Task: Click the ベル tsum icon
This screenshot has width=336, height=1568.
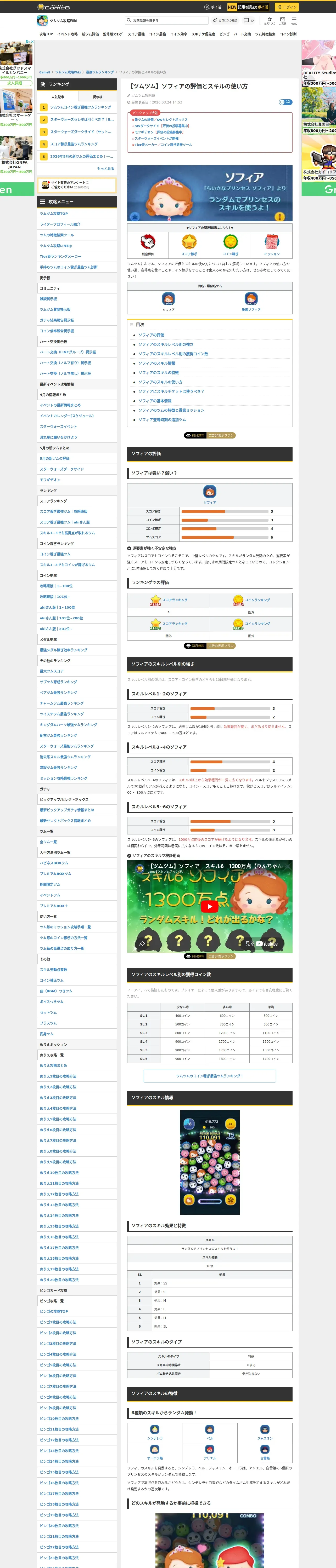Action: pos(210,1430)
